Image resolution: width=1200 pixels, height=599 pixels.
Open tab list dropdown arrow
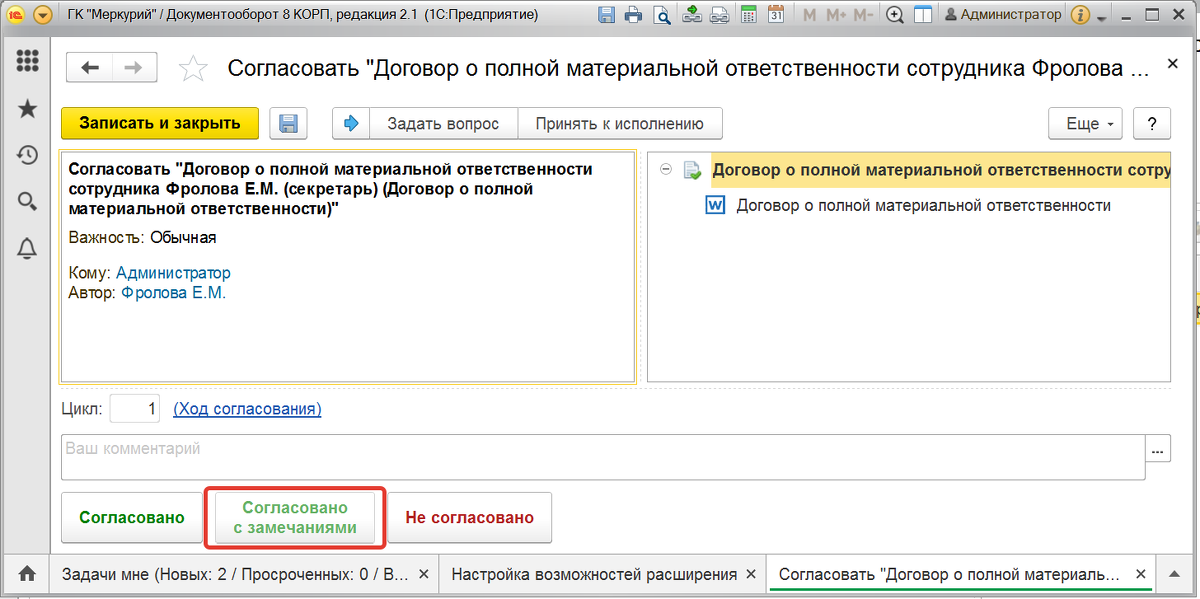1174,575
